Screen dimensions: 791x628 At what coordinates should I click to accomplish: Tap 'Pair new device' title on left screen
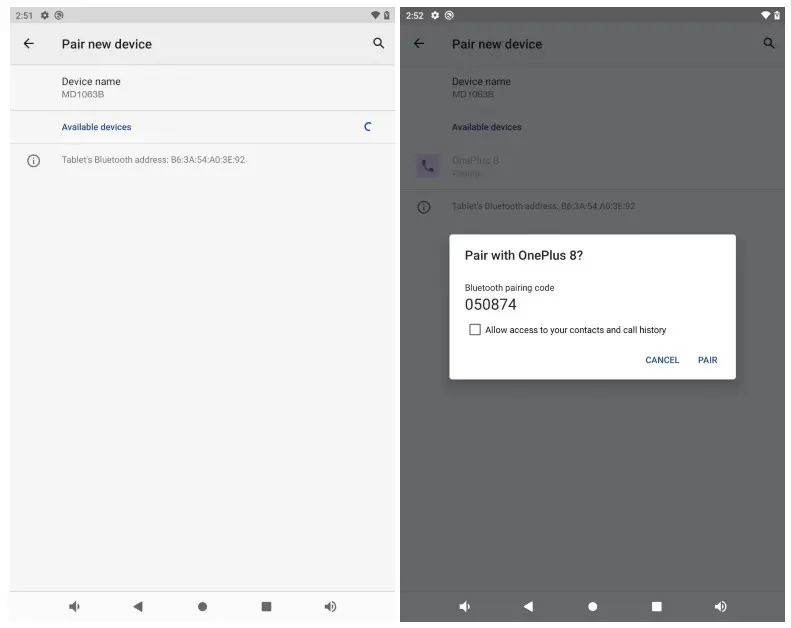click(x=106, y=44)
